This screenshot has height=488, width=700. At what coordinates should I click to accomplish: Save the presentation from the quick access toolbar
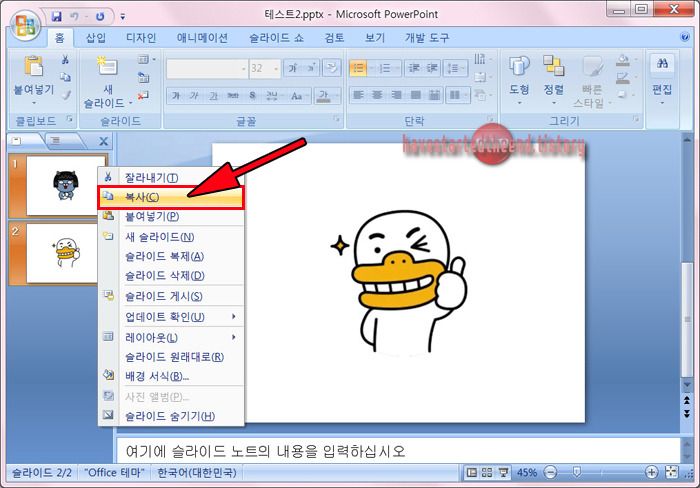pos(57,17)
